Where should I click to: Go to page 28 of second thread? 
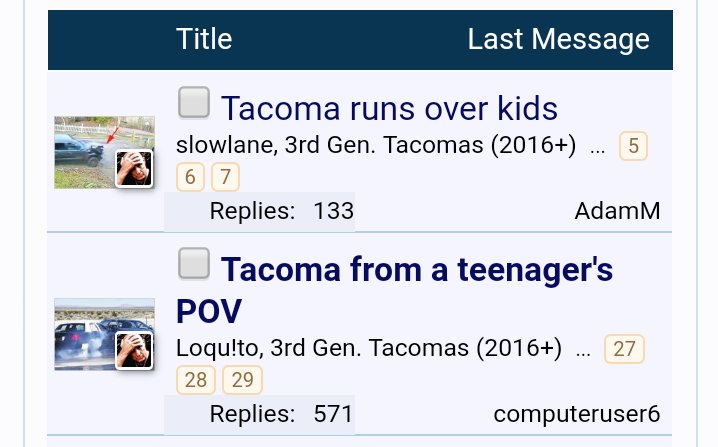(196, 380)
